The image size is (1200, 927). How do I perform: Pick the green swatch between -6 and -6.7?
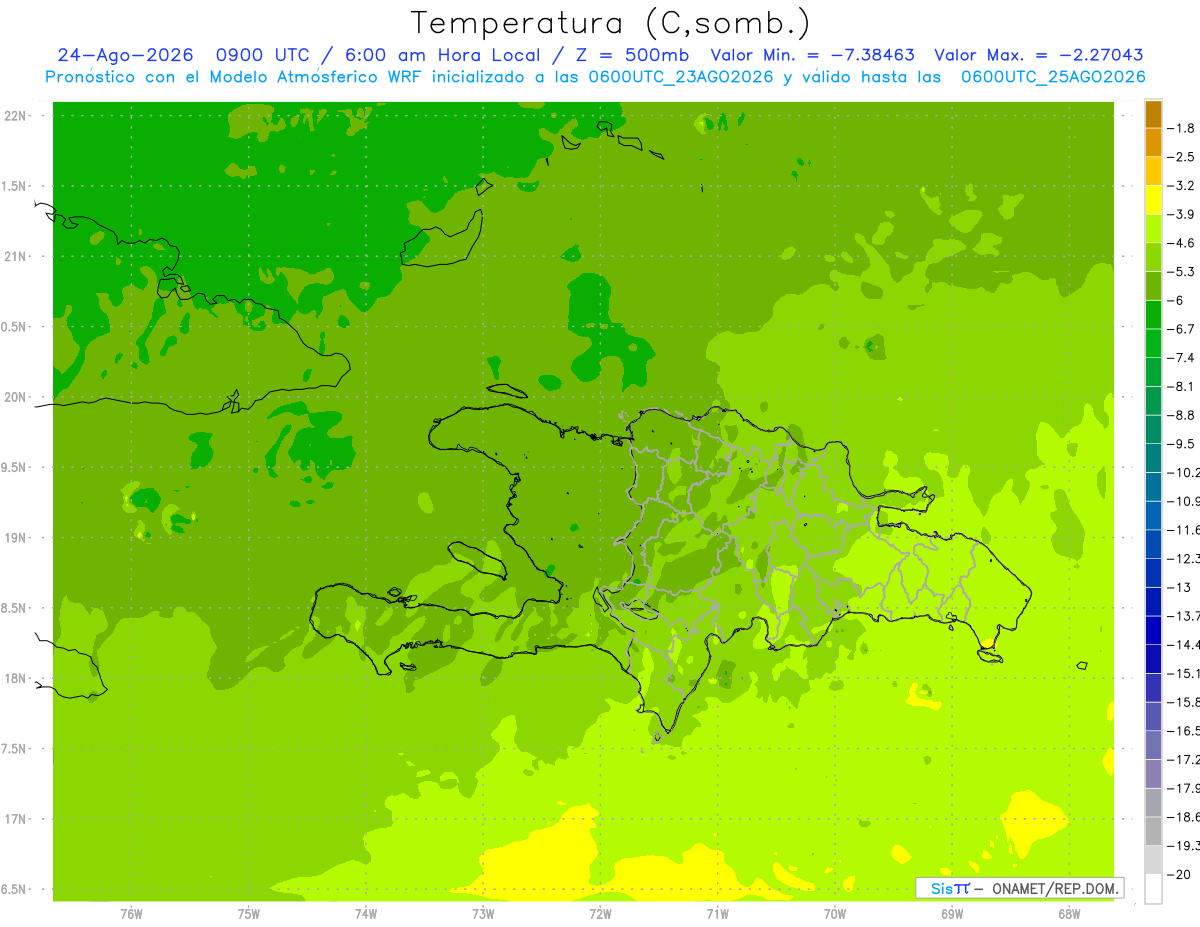[x=1153, y=315]
